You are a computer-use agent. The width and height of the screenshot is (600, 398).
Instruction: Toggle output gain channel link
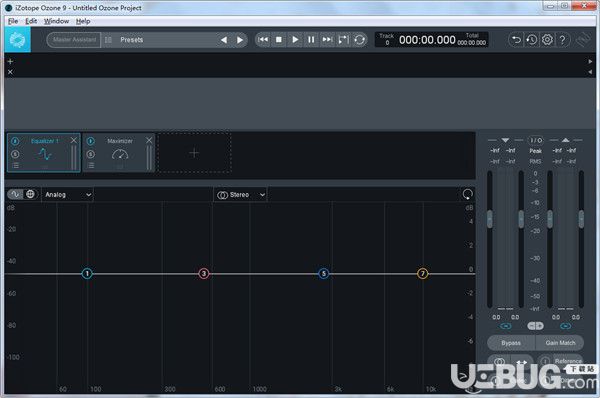(566, 326)
